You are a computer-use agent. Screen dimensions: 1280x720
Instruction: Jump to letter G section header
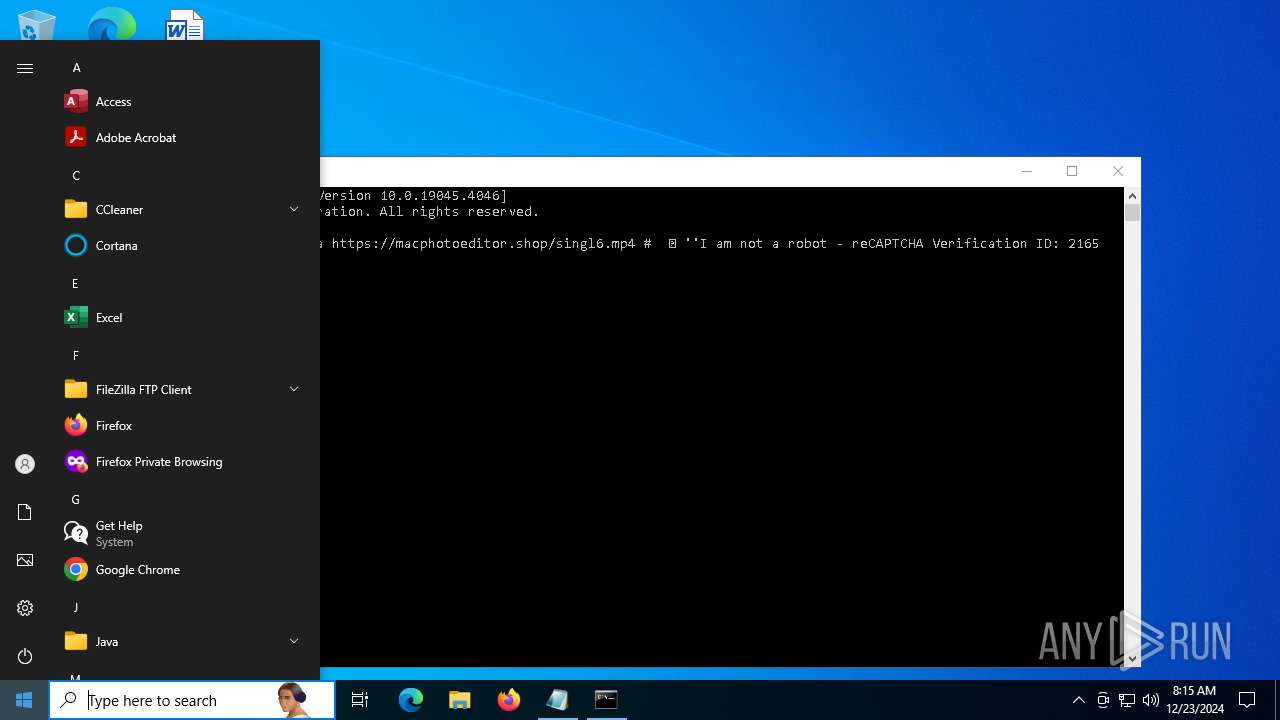point(75,500)
